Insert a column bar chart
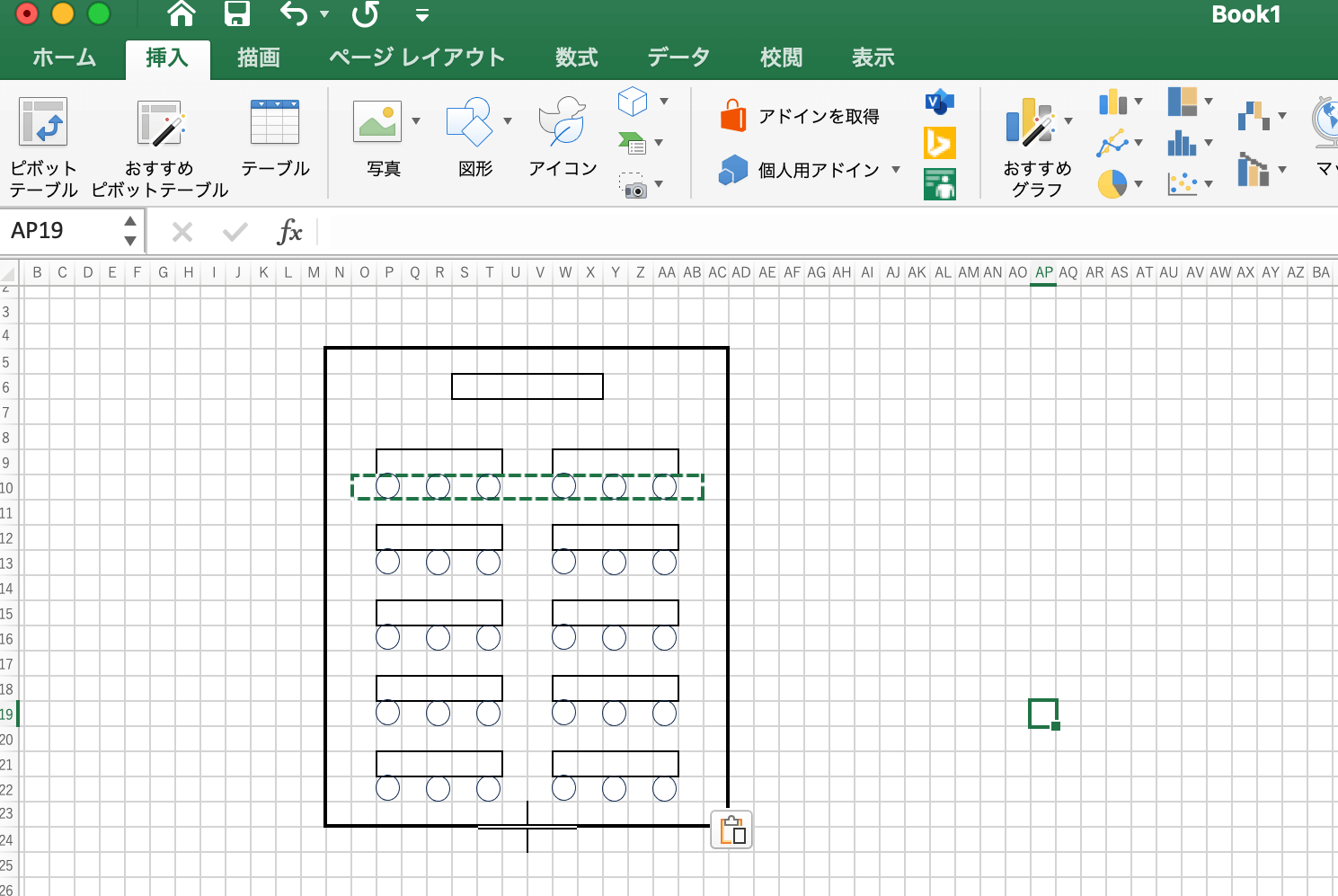Image resolution: width=1338 pixels, height=896 pixels. (1113, 102)
